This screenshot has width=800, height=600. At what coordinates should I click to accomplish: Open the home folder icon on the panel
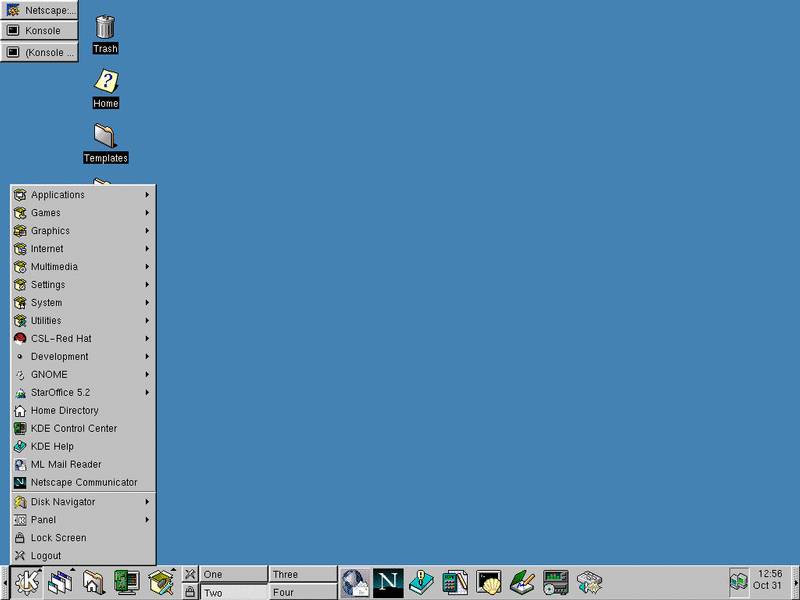click(x=94, y=582)
